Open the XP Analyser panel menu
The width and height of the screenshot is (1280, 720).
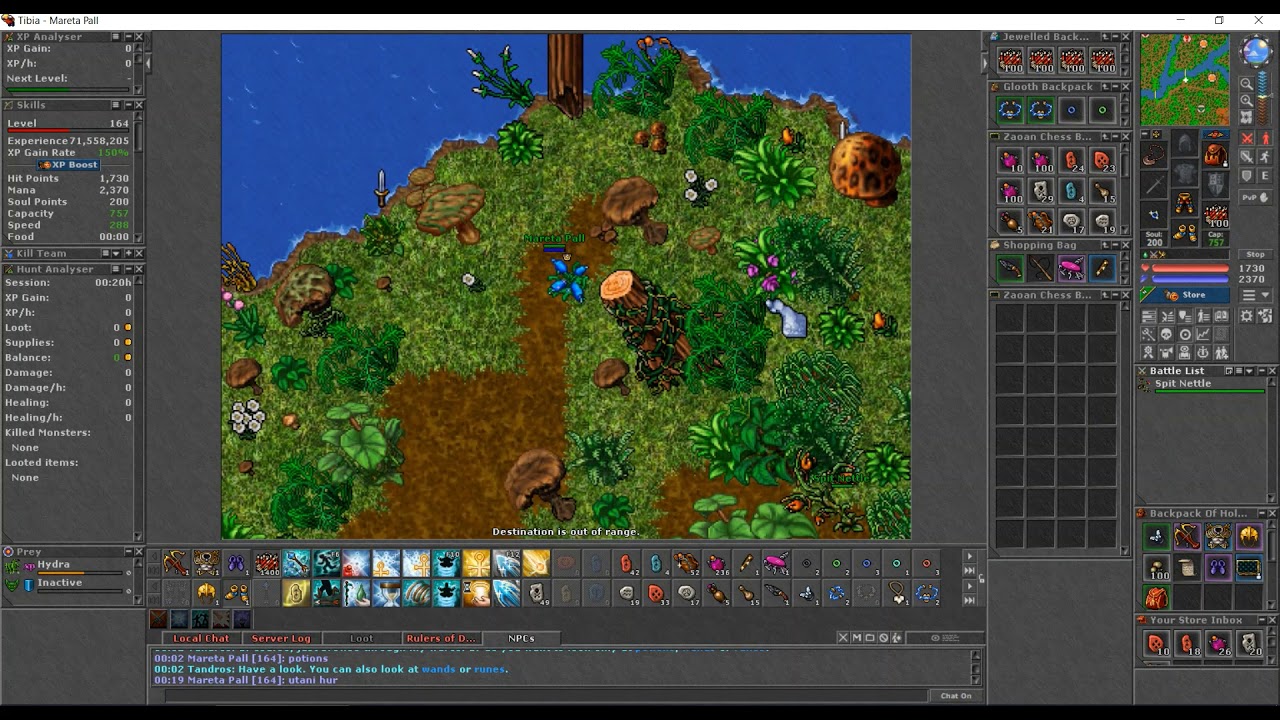click(x=116, y=36)
